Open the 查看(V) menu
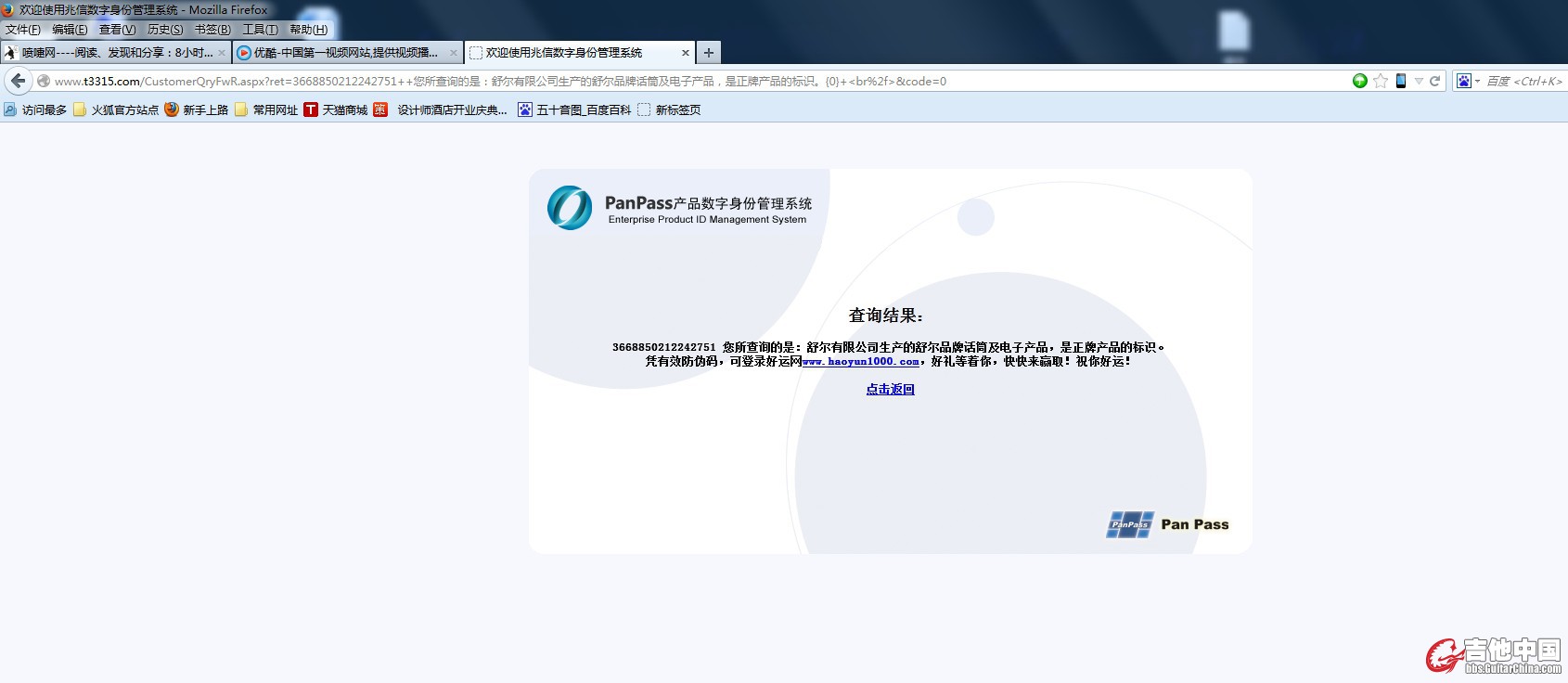This screenshot has height=683, width=1568. (118, 30)
